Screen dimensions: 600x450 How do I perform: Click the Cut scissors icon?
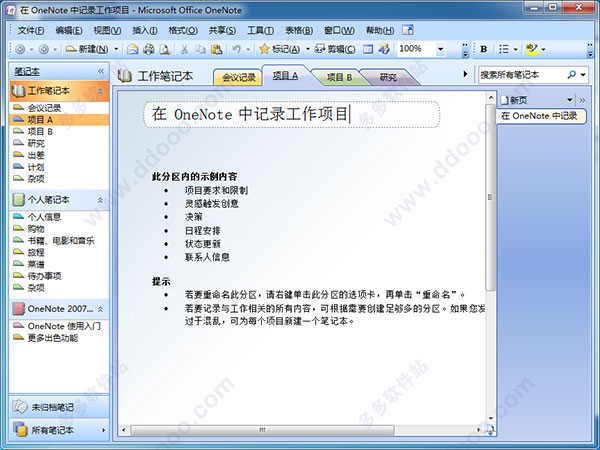pyautogui.click(x=184, y=49)
